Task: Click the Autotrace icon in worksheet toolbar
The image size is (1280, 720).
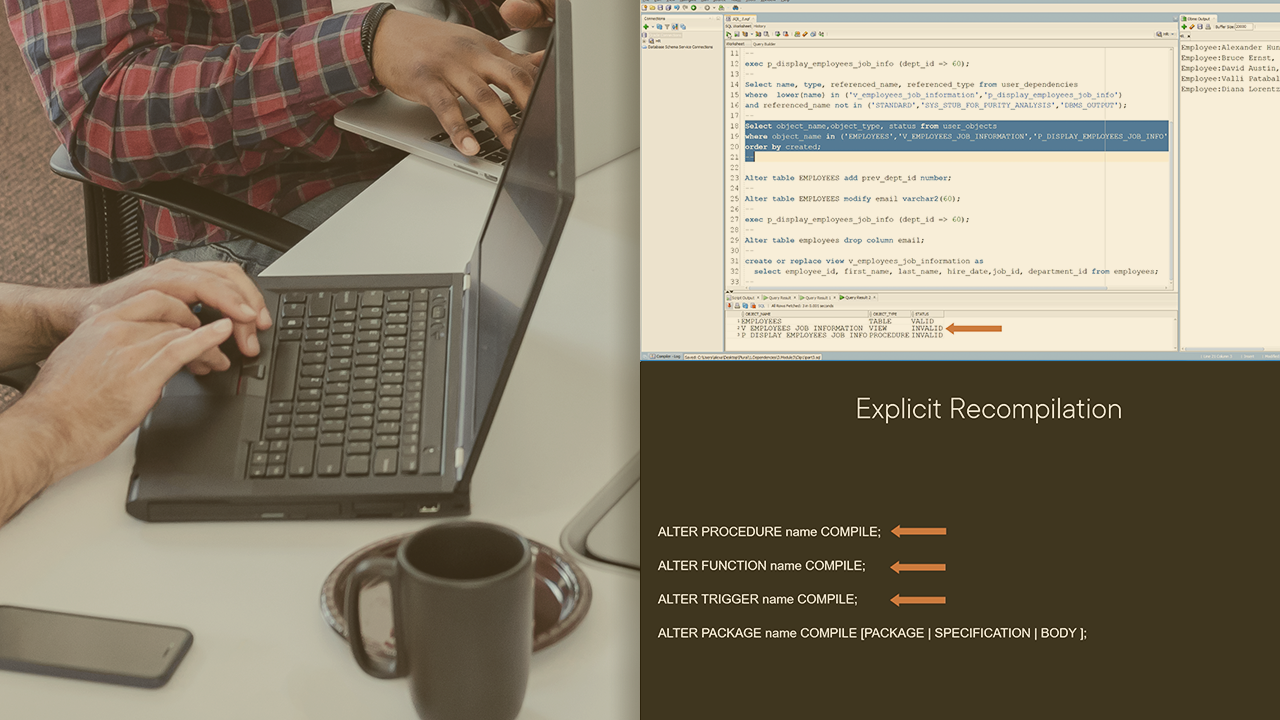Action: (x=758, y=34)
